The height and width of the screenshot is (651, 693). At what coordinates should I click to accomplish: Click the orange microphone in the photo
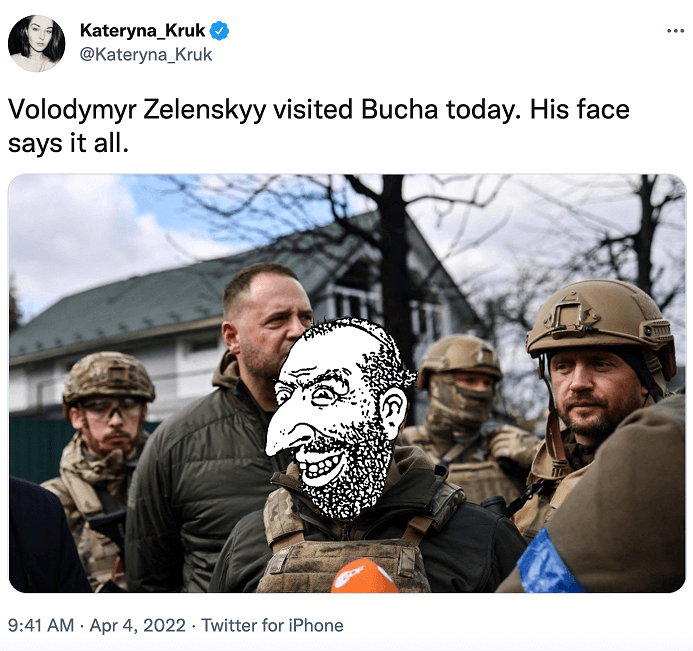363,576
